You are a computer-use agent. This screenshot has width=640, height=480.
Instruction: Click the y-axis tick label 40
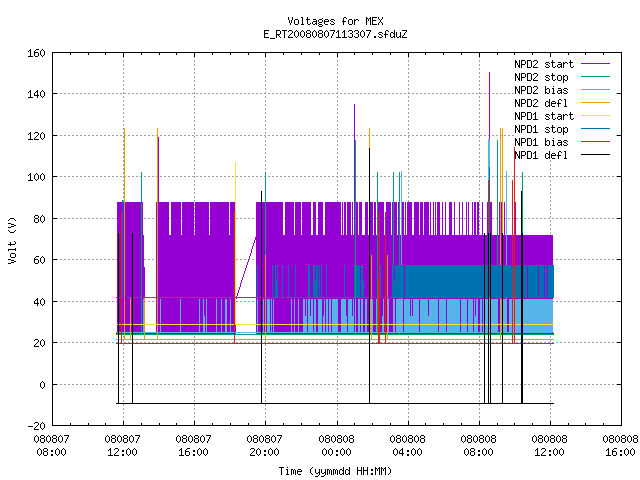[39, 302]
